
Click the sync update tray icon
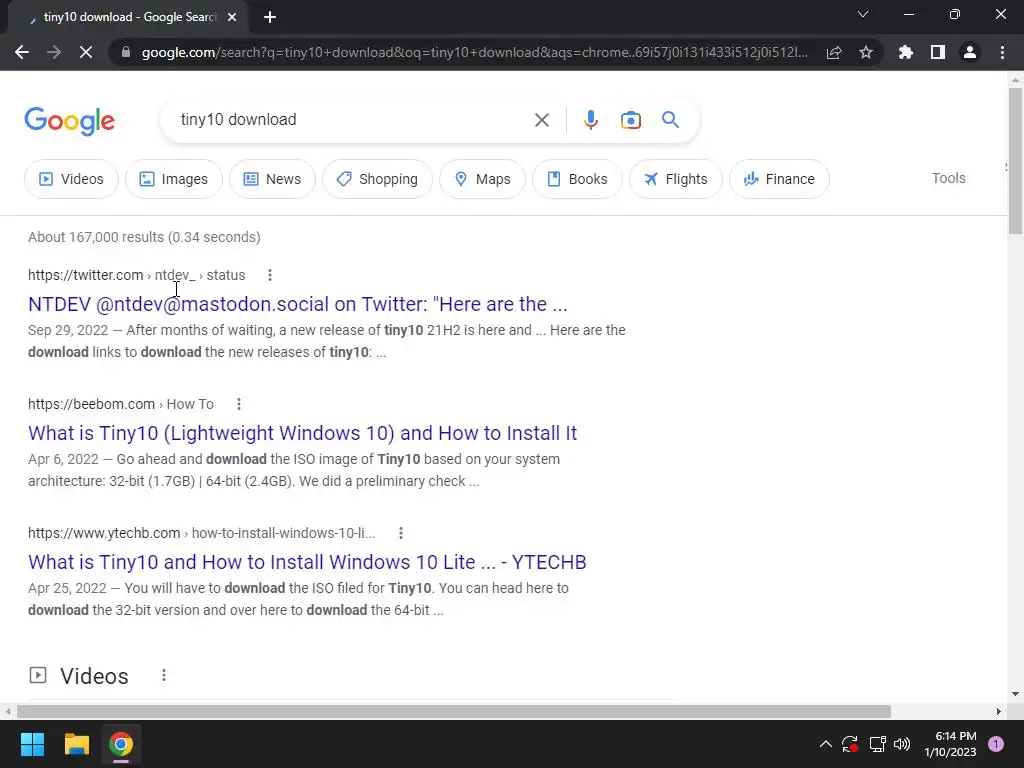coord(850,744)
